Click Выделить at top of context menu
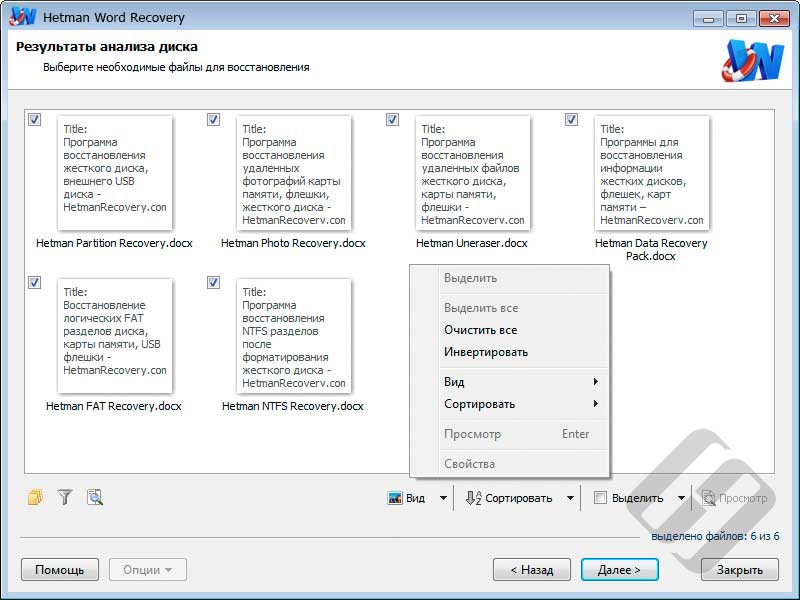This screenshot has height=600, width=800. tap(470, 278)
